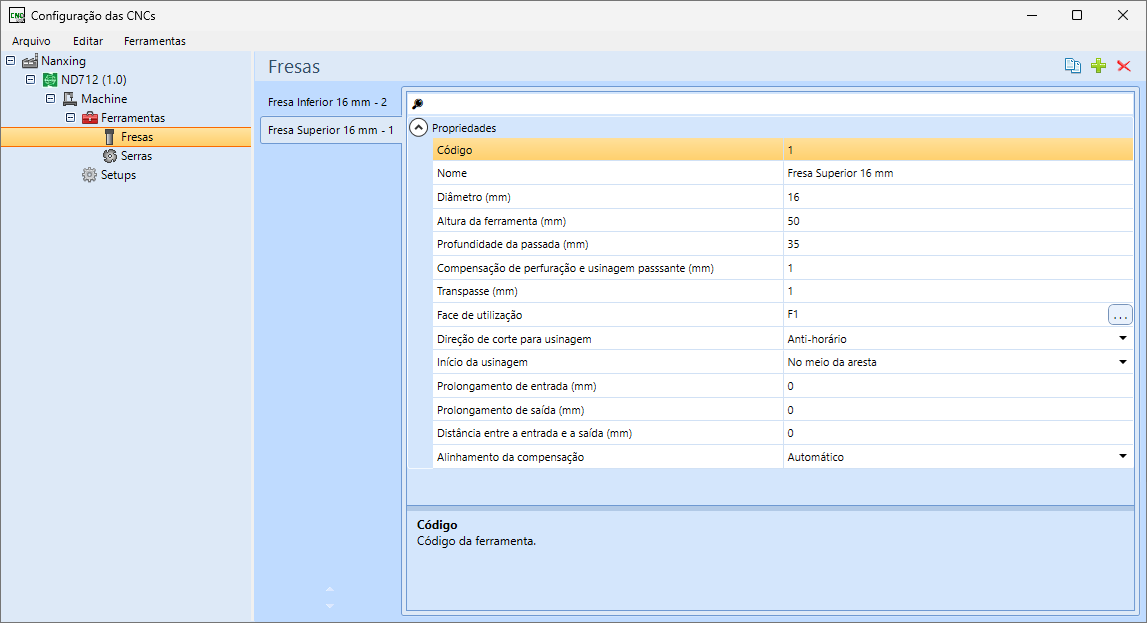The image size is (1147, 623).
Task: Open the Início da usinagem dropdown
Action: tap(1123, 362)
